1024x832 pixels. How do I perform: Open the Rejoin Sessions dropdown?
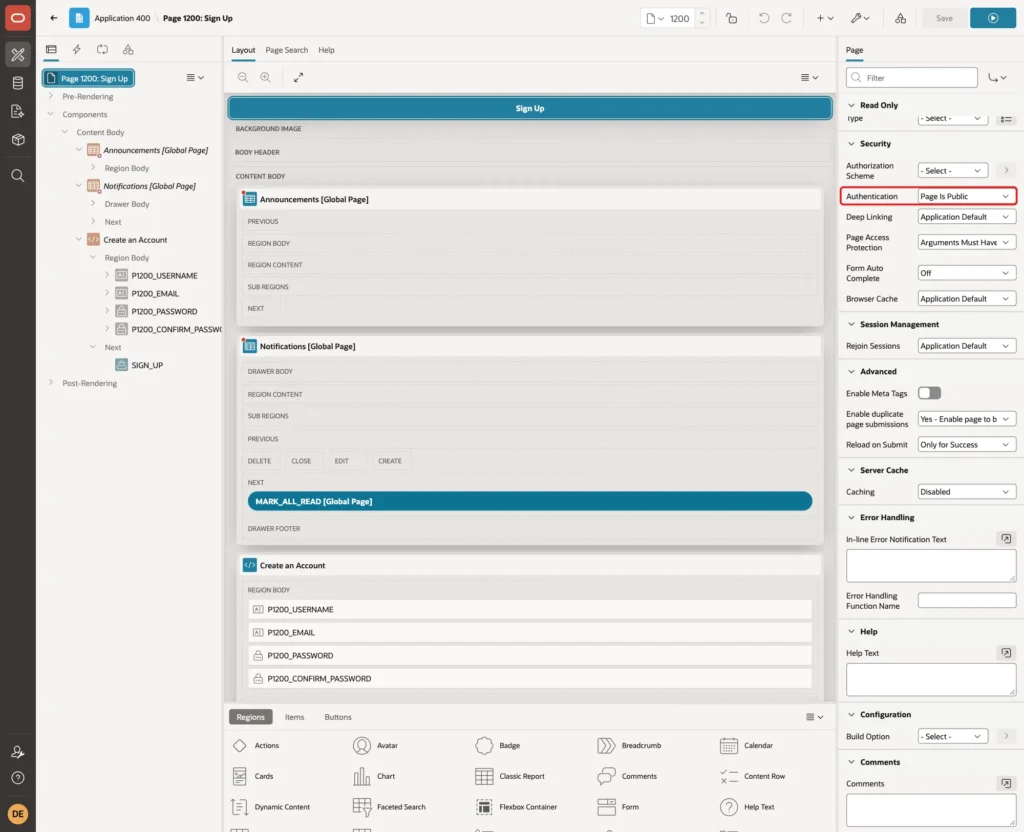[966, 345]
